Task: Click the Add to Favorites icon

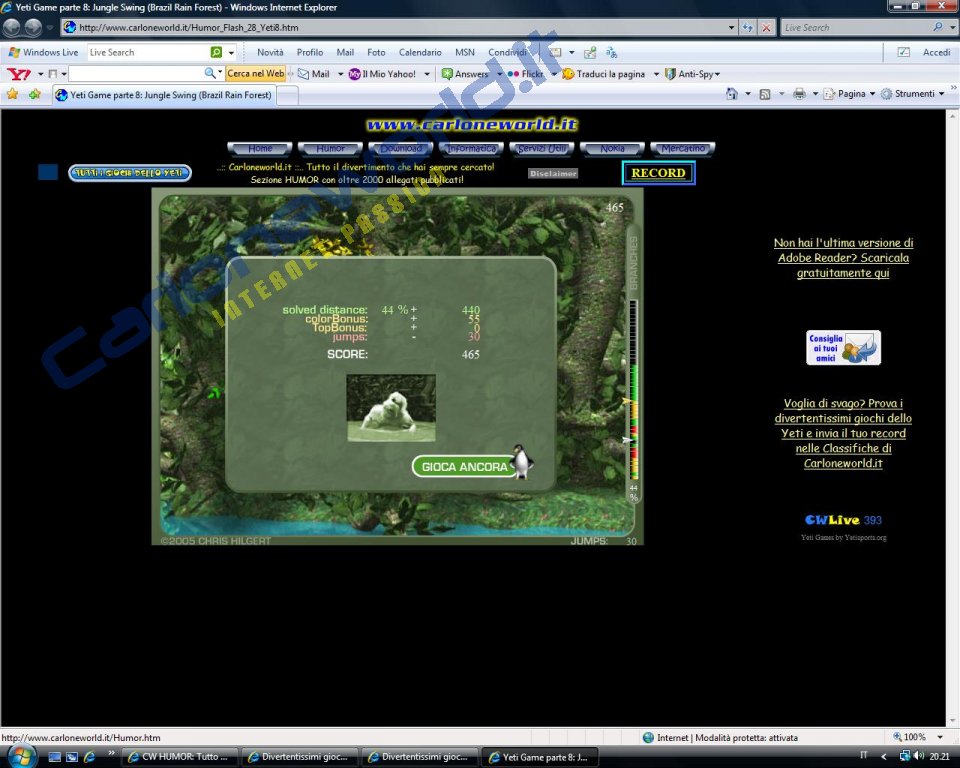Action: (x=34, y=94)
